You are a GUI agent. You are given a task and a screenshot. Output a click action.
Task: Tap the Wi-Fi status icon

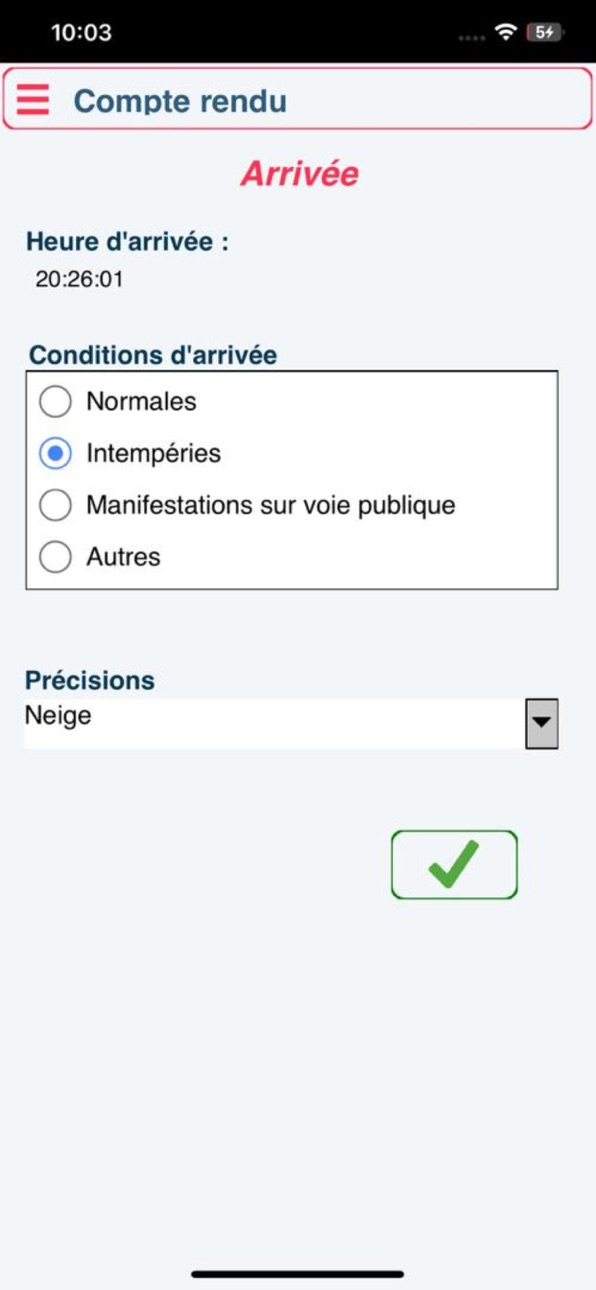[507, 32]
